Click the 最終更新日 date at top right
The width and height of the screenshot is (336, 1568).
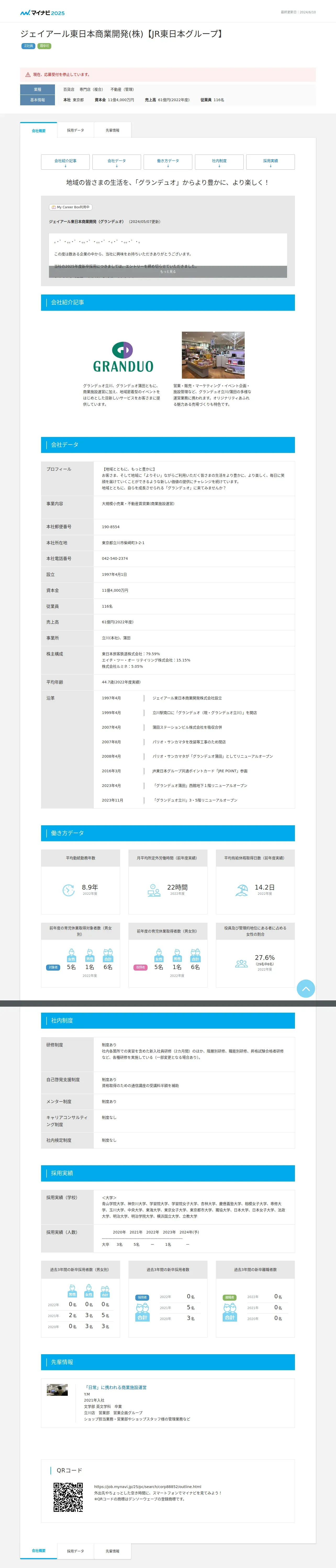pos(298,12)
